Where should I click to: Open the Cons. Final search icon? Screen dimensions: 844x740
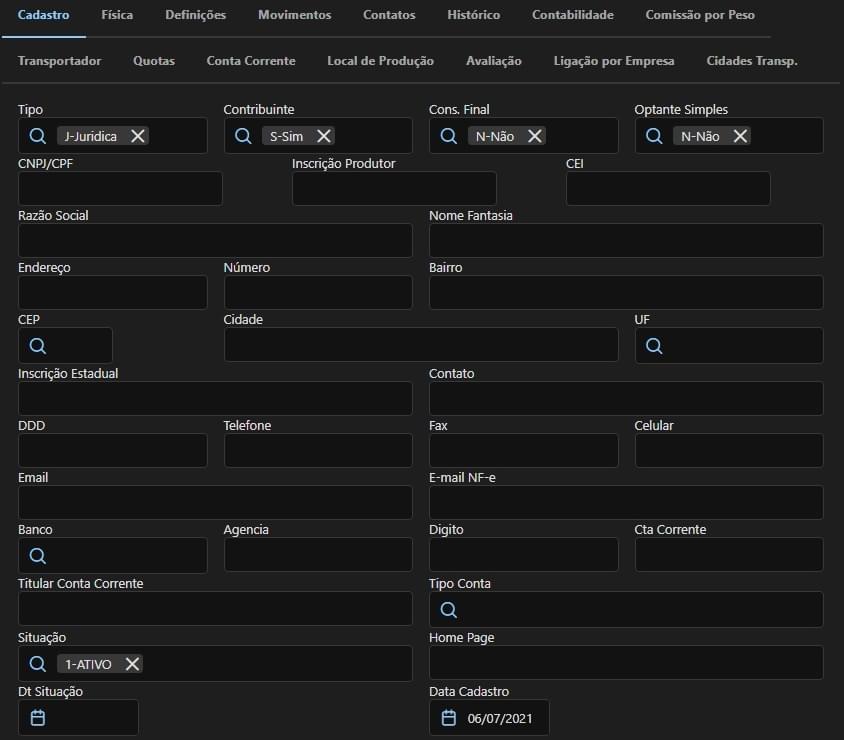pyautogui.click(x=448, y=136)
